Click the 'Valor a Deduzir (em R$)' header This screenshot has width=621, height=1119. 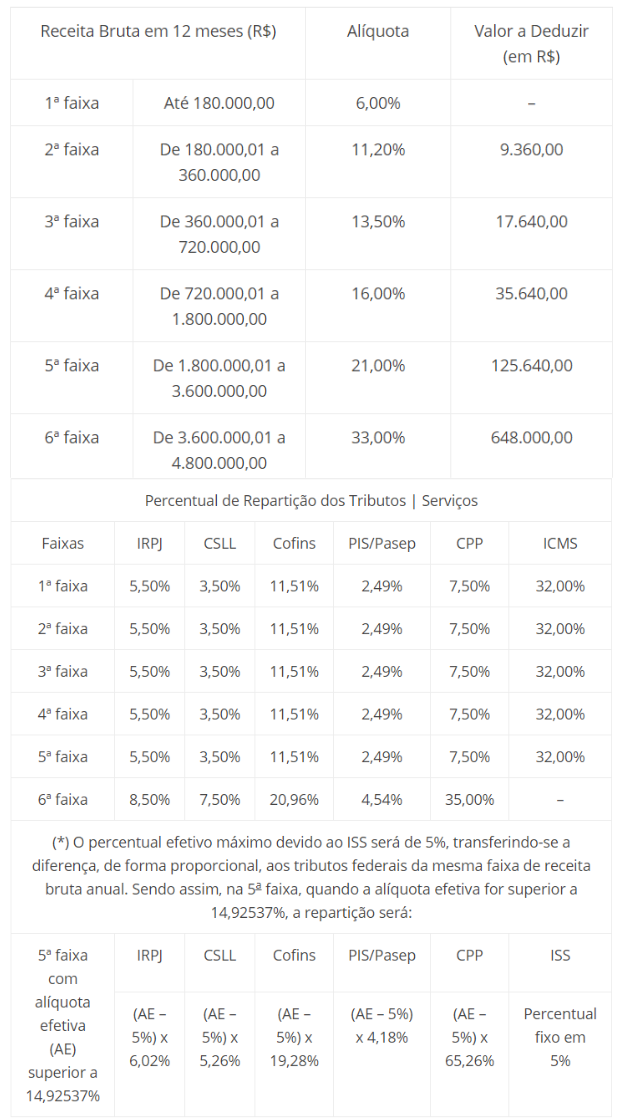(x=531, y=44)
